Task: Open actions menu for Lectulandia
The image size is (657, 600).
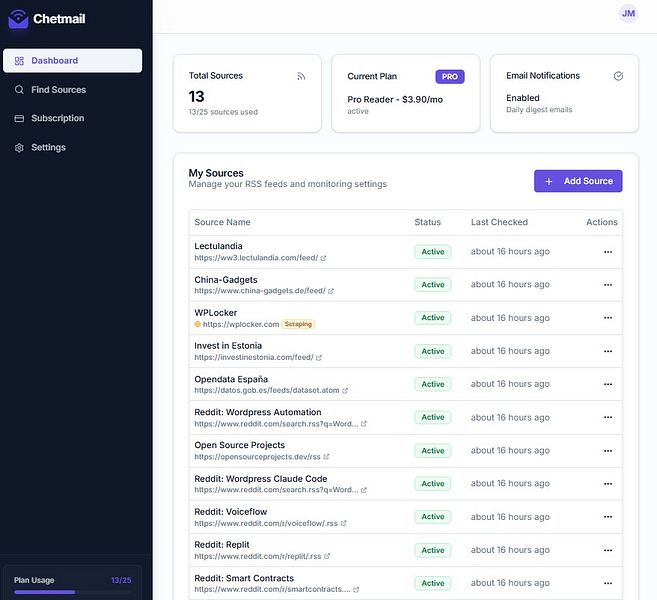Action: (608, 252)
